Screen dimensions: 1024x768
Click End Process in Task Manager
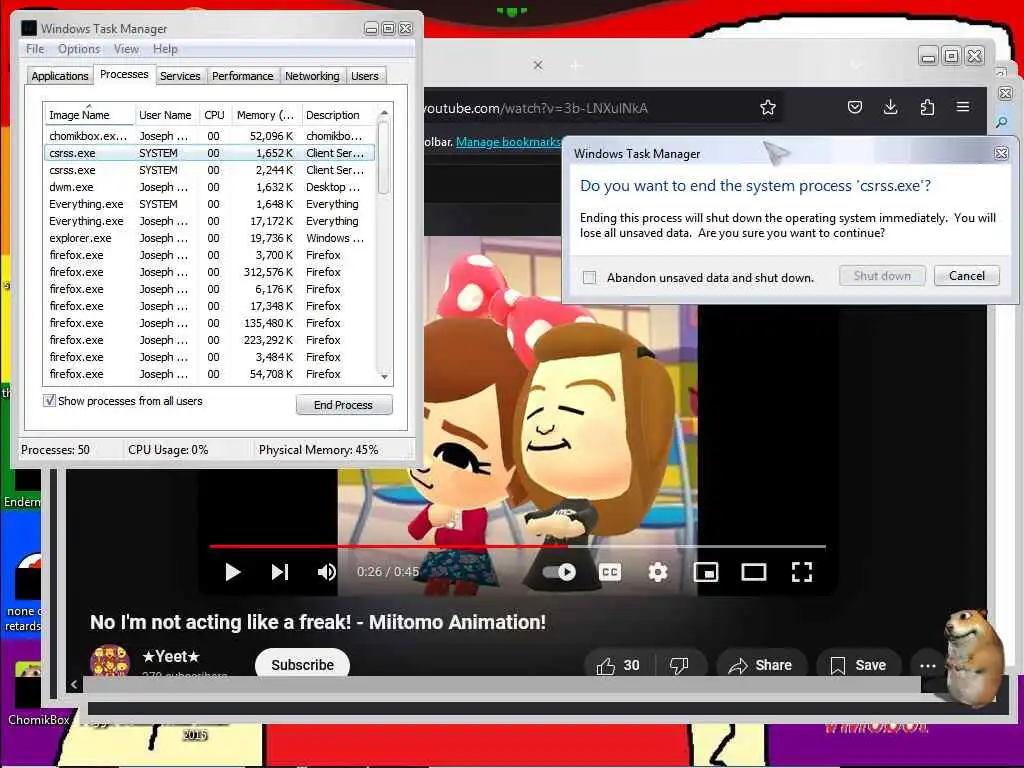tap(344, 405)
